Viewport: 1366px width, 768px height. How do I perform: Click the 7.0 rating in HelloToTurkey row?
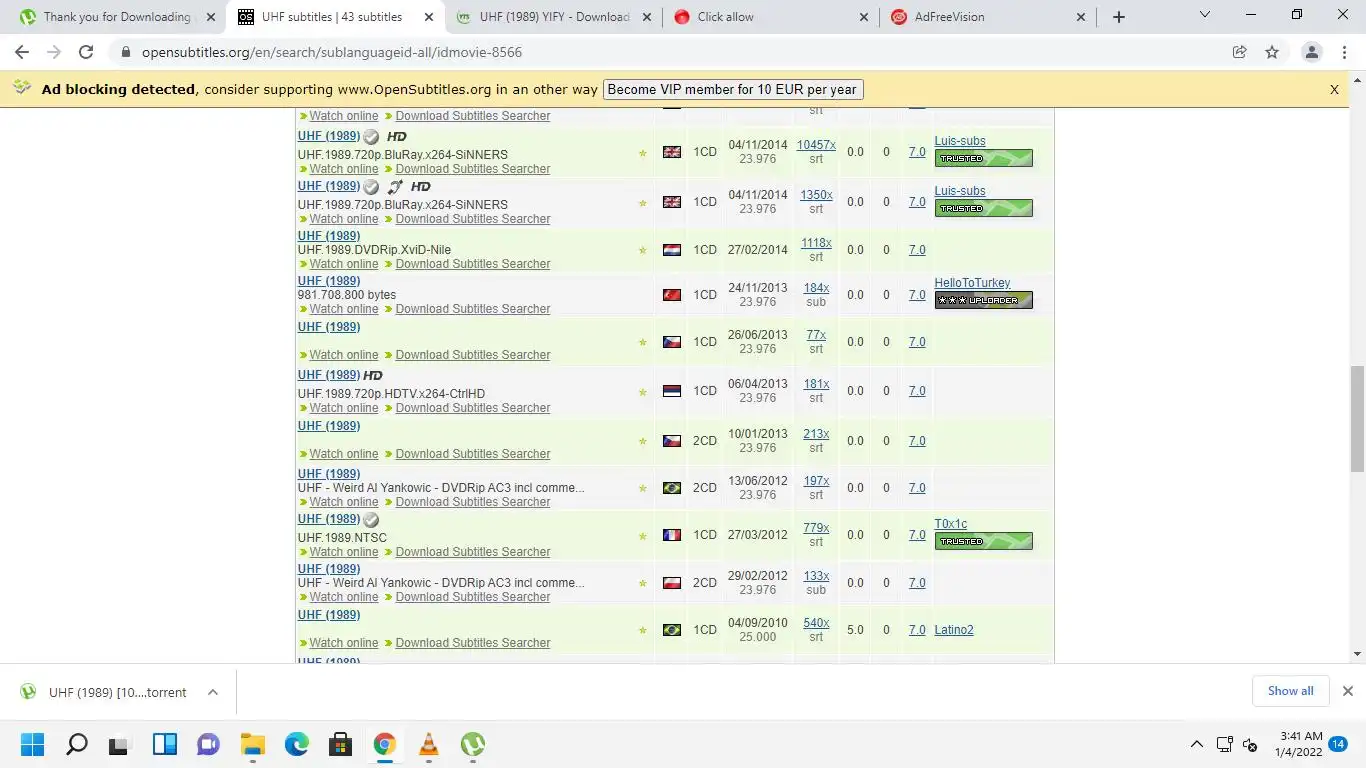(x=917, y=295)
